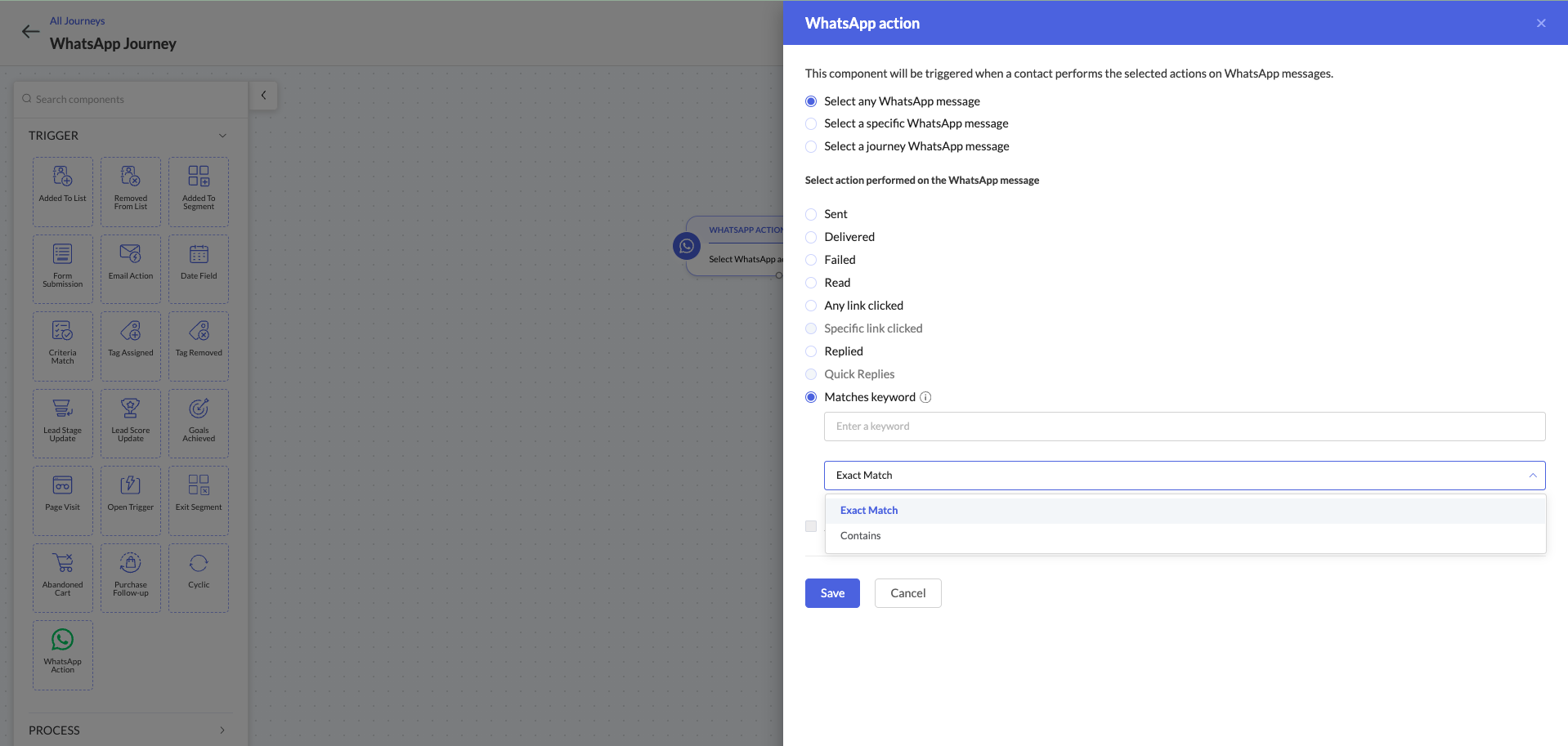
Task: Select the Cyclic trigger icon
Action: 199,562
